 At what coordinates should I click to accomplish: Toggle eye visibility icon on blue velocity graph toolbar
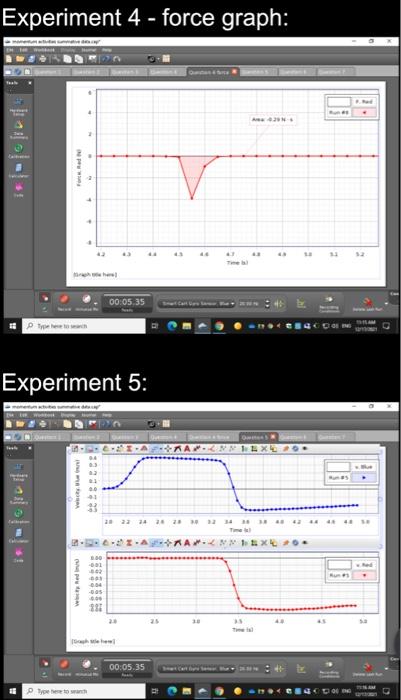pyautogui.click(x=305, y=449)
